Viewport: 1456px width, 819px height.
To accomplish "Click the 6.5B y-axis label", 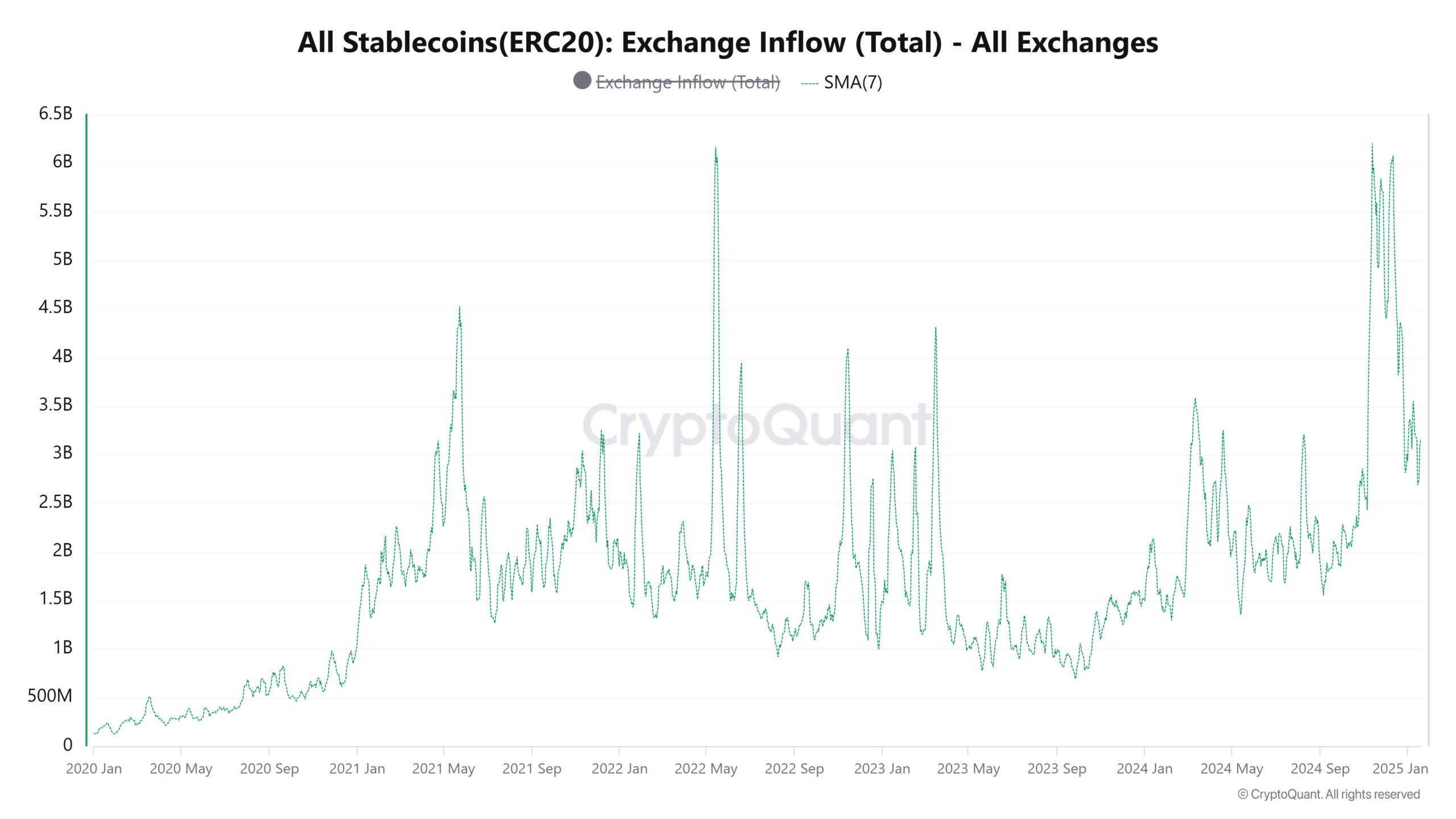I will point(56,114).
